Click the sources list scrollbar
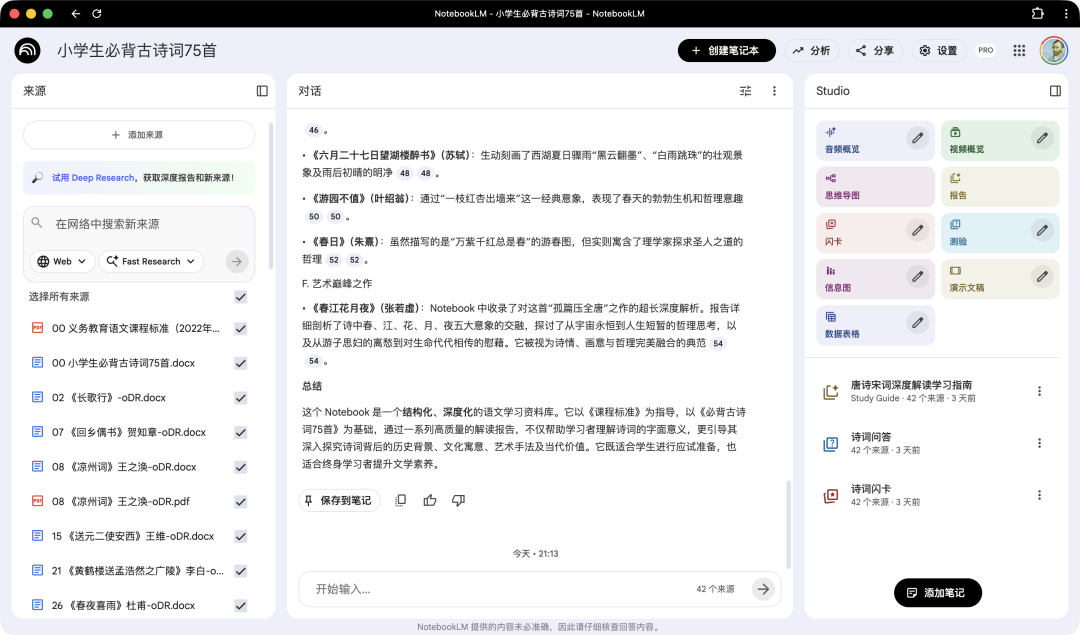Screen dimensions: 1080x635 pos(271,196)
